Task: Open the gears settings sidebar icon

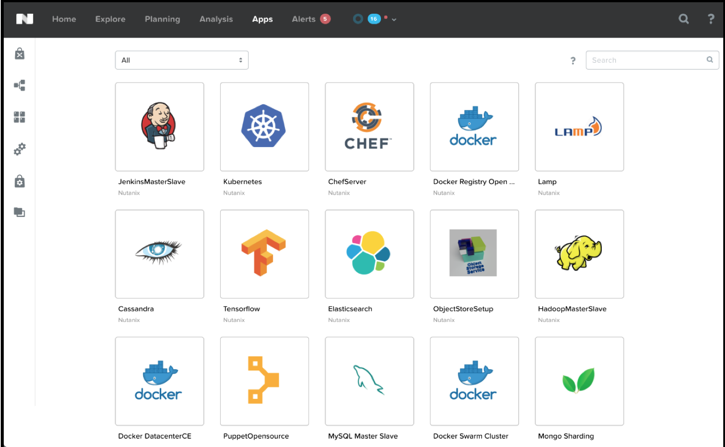Action: coord(19,149)
